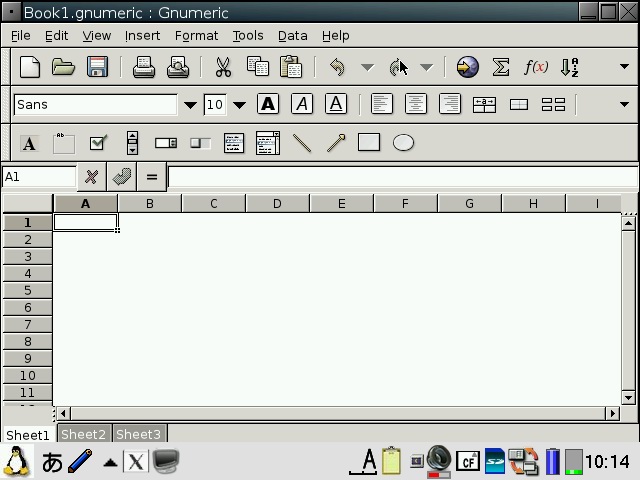The height and width of the screenshot is (480, 640).
Task: Click the row 5 header
Action: pyautogui.click(x=28, y=291)
